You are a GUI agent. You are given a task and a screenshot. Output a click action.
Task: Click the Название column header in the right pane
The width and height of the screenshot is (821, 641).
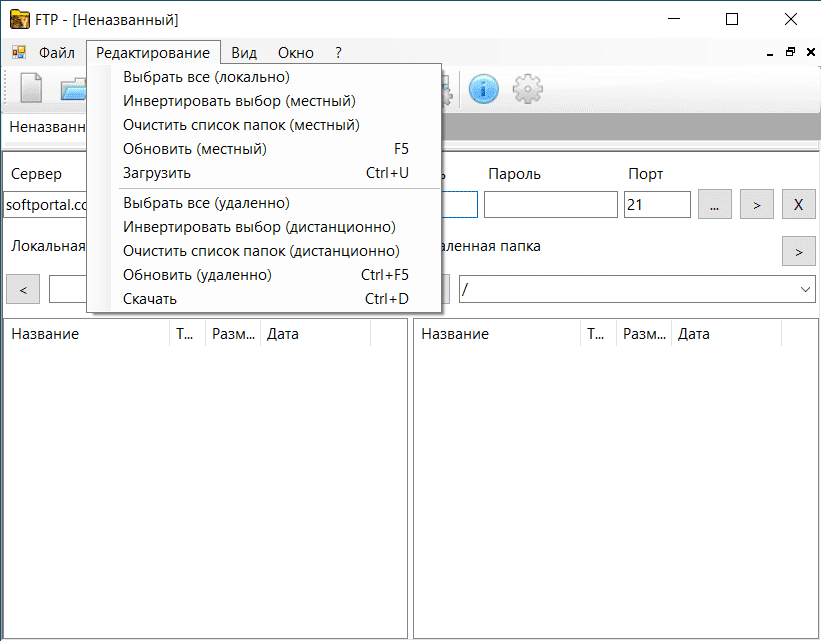click(x=497, y=334)
